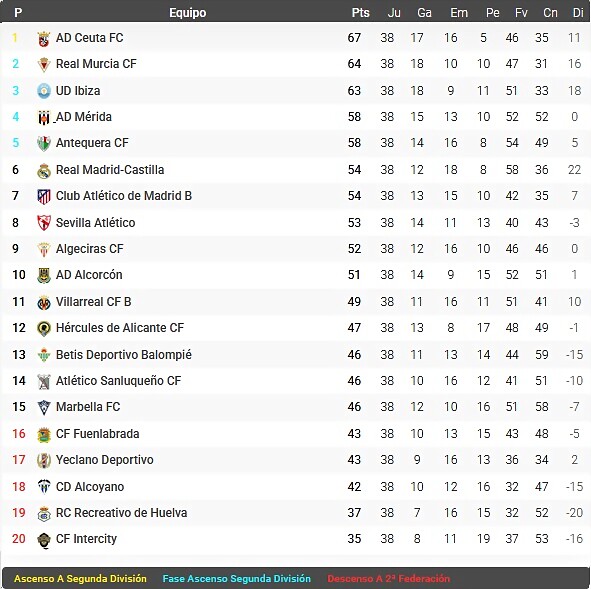
Task: Open Hércules de Alicante CF team link
Action: [120, 328]
